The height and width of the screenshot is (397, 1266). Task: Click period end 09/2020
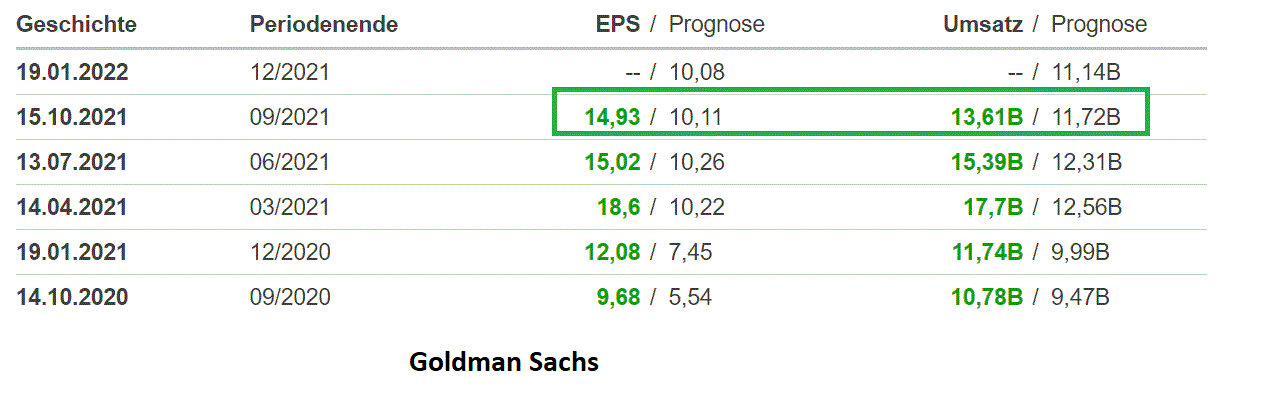[290, 297]
